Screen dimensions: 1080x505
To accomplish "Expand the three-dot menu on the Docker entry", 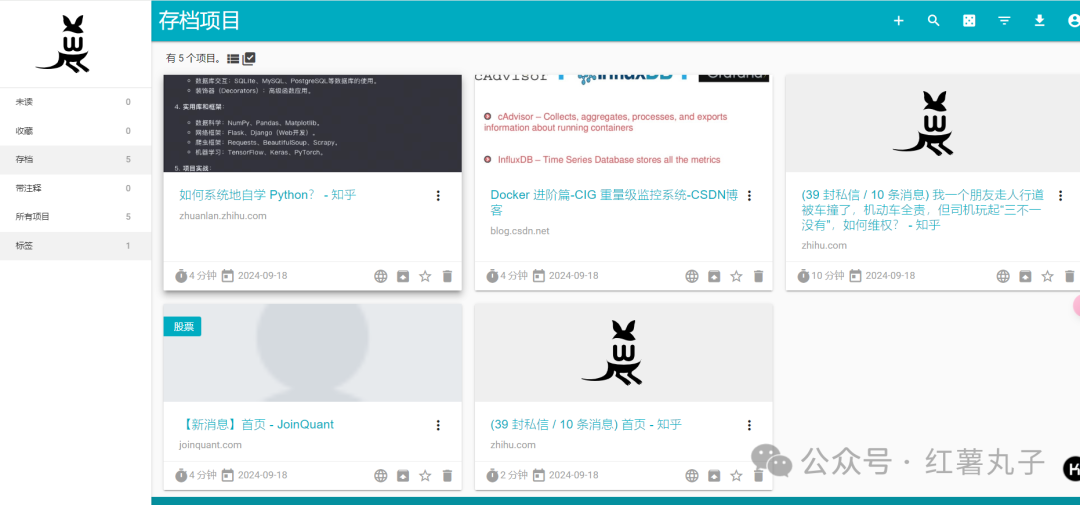I will pyautogui.click(x=749, y=196).
